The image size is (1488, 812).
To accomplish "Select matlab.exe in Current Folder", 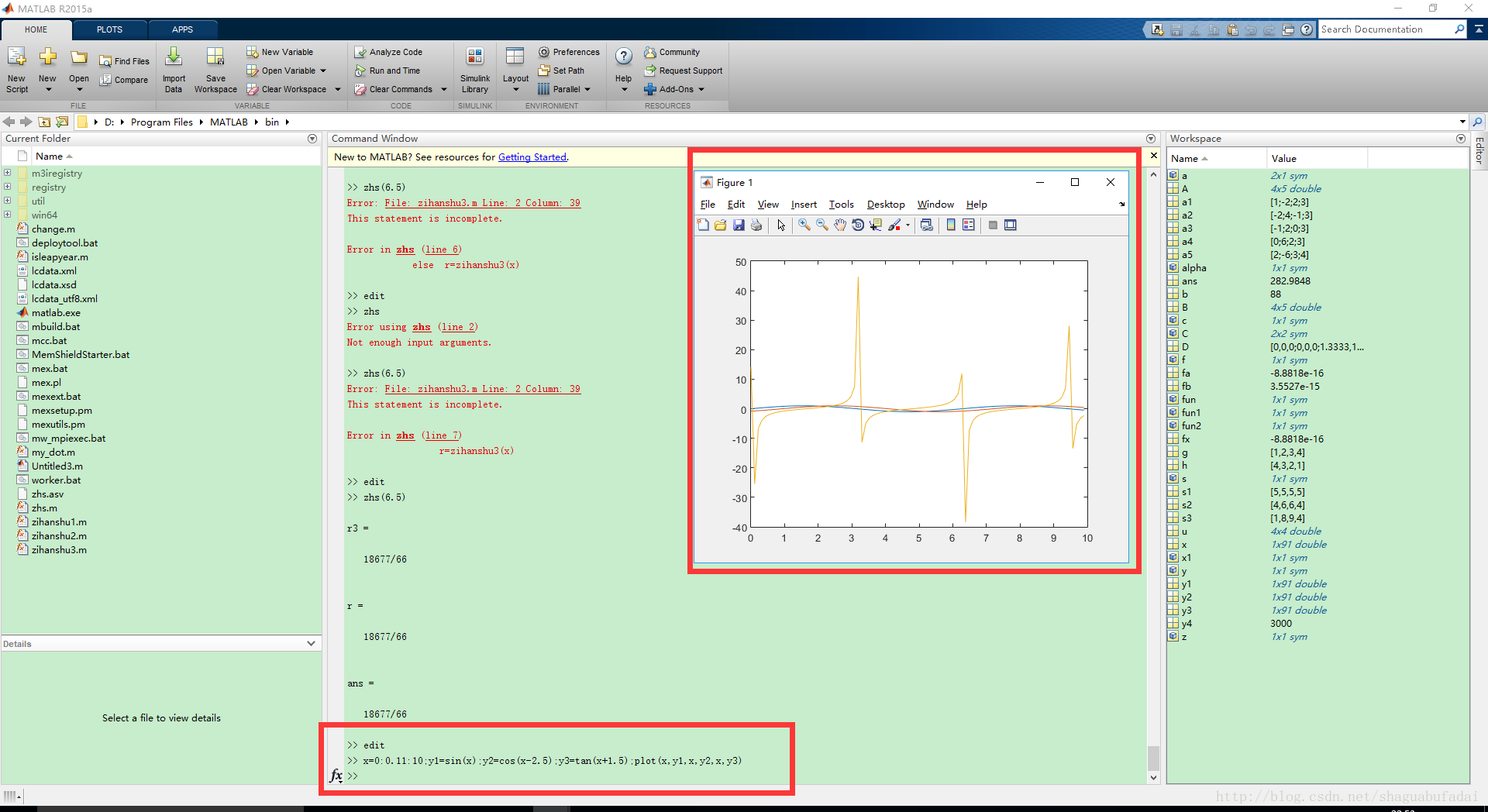I will [56, 313].
